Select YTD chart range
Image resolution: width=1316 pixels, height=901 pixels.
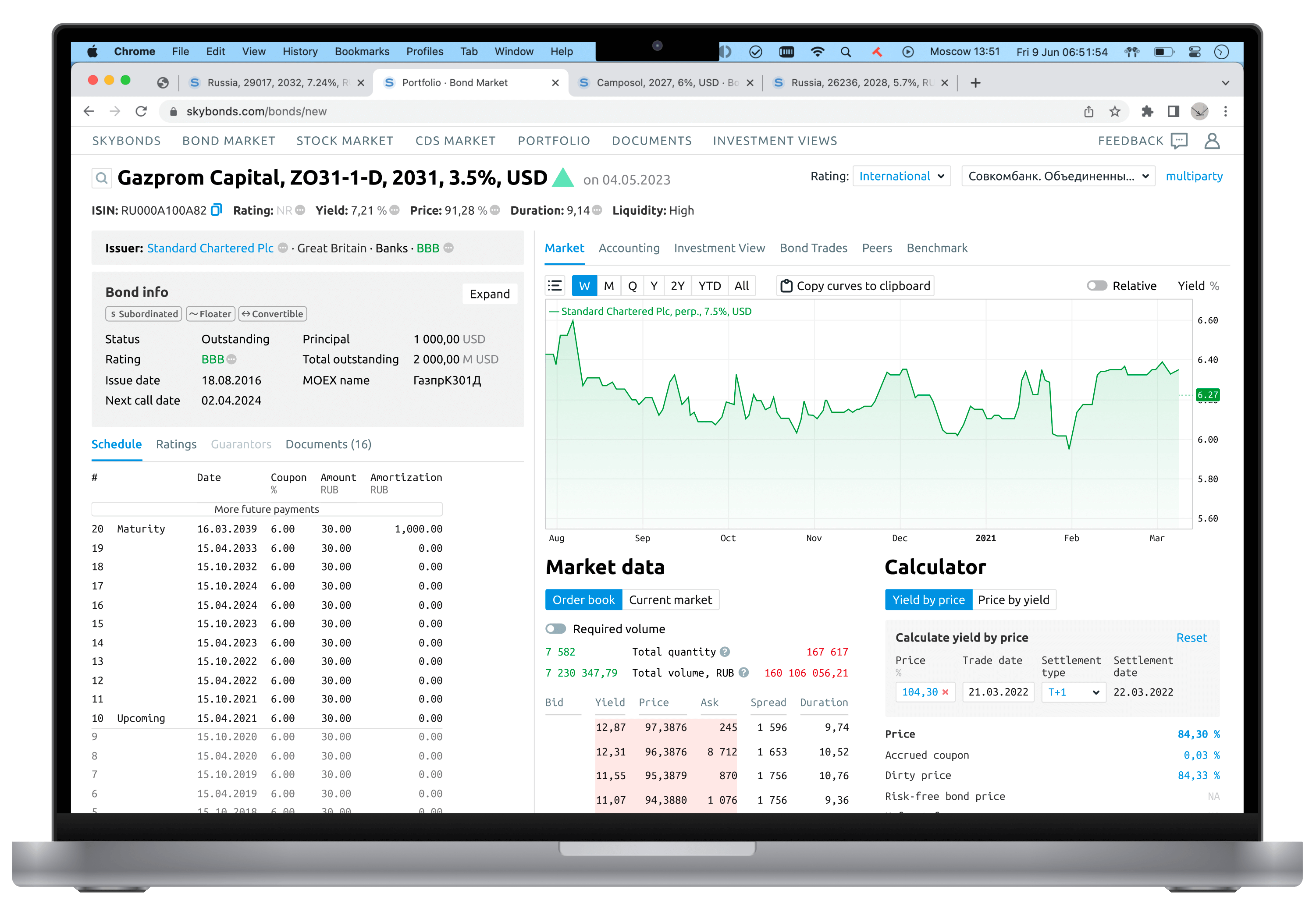coord(709,286)
